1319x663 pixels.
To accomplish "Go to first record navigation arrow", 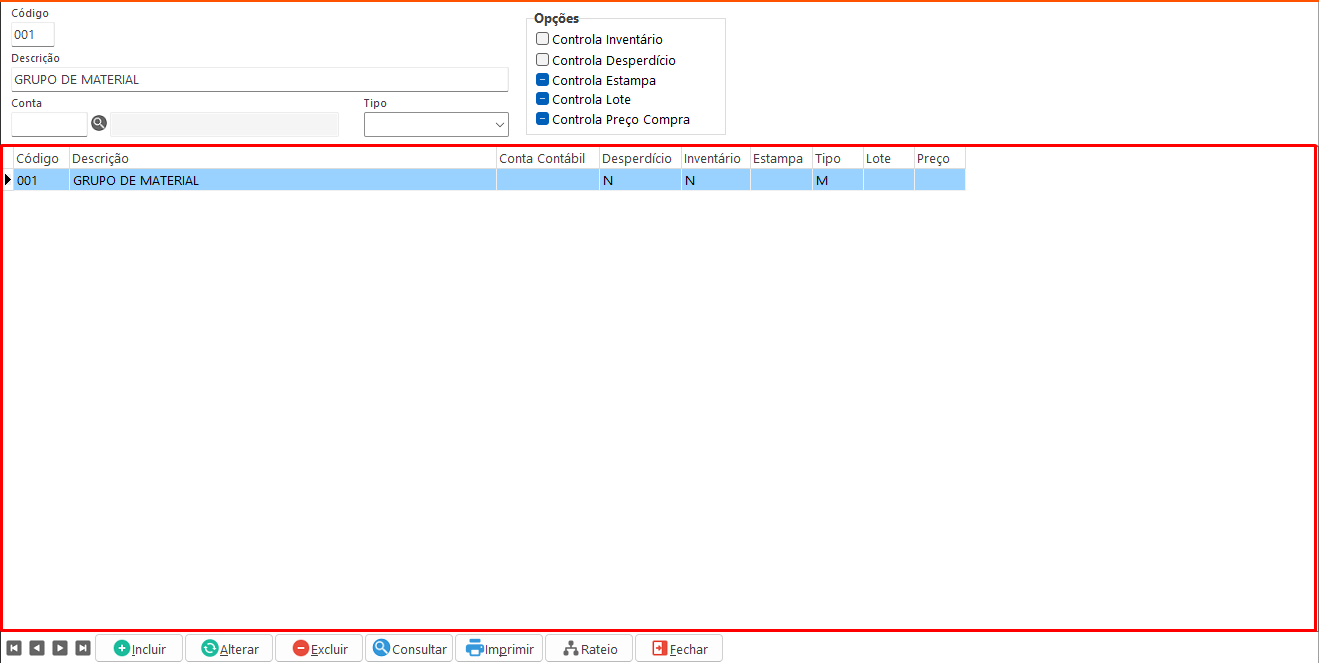I will (14, 648).
